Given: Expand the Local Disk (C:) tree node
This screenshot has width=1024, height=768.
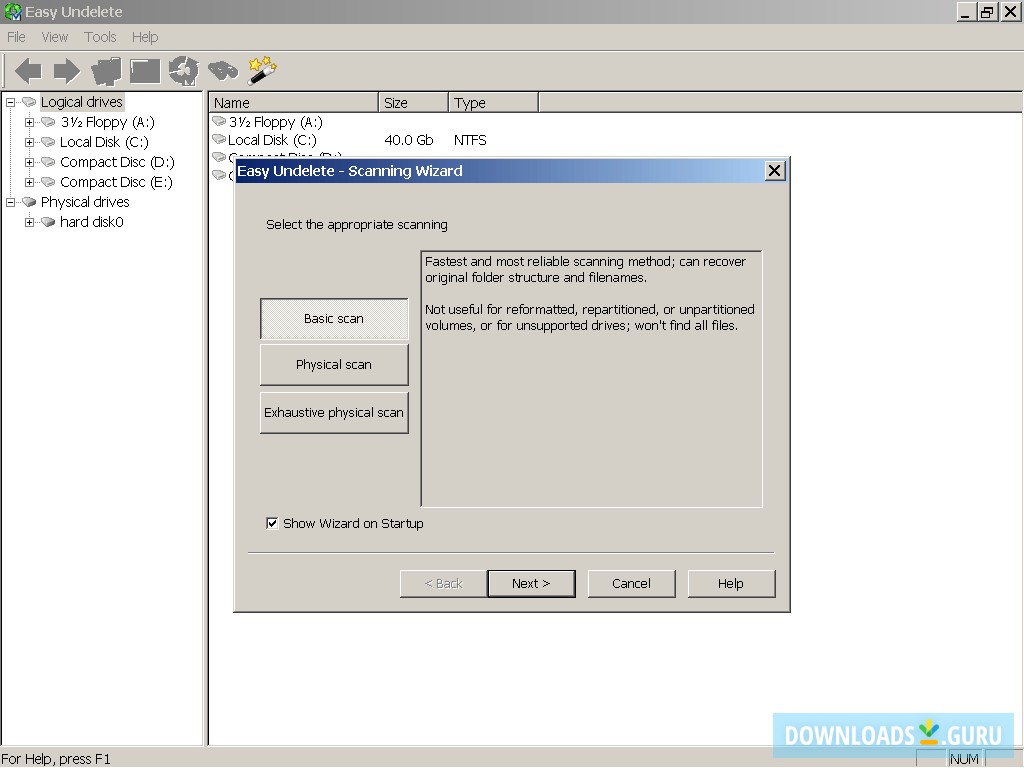Looking at the screenshot, I should point(31,142).
